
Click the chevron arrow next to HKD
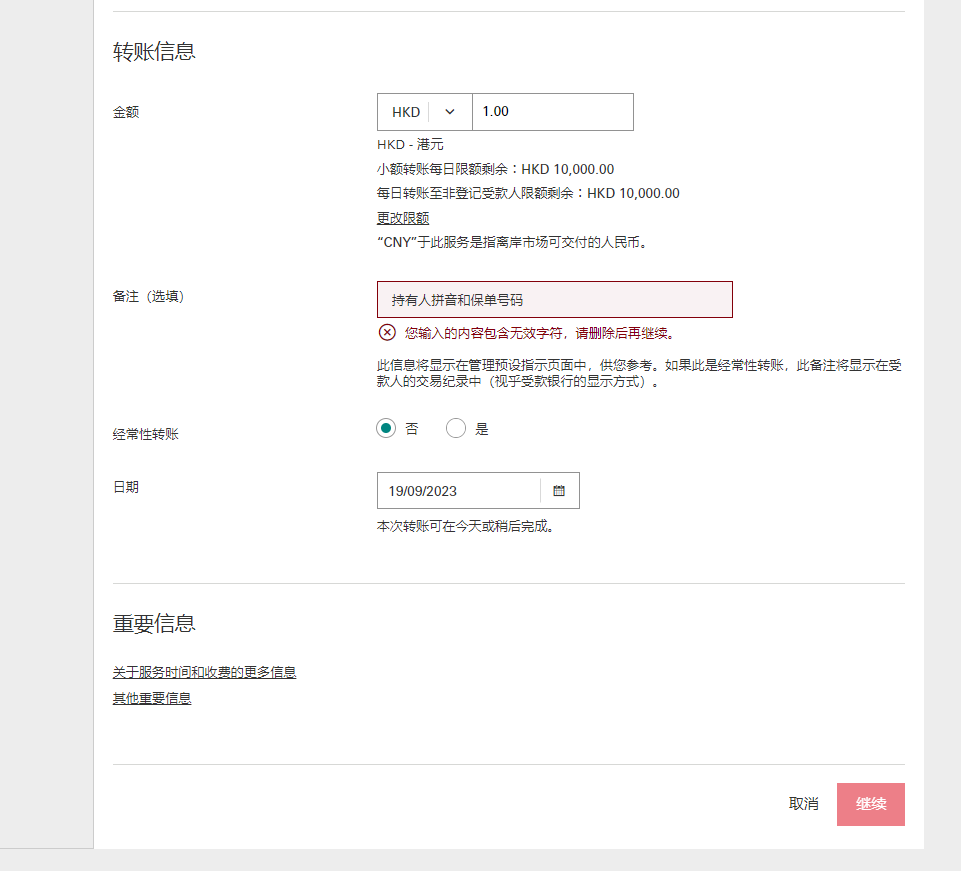(x=448, y=112)
